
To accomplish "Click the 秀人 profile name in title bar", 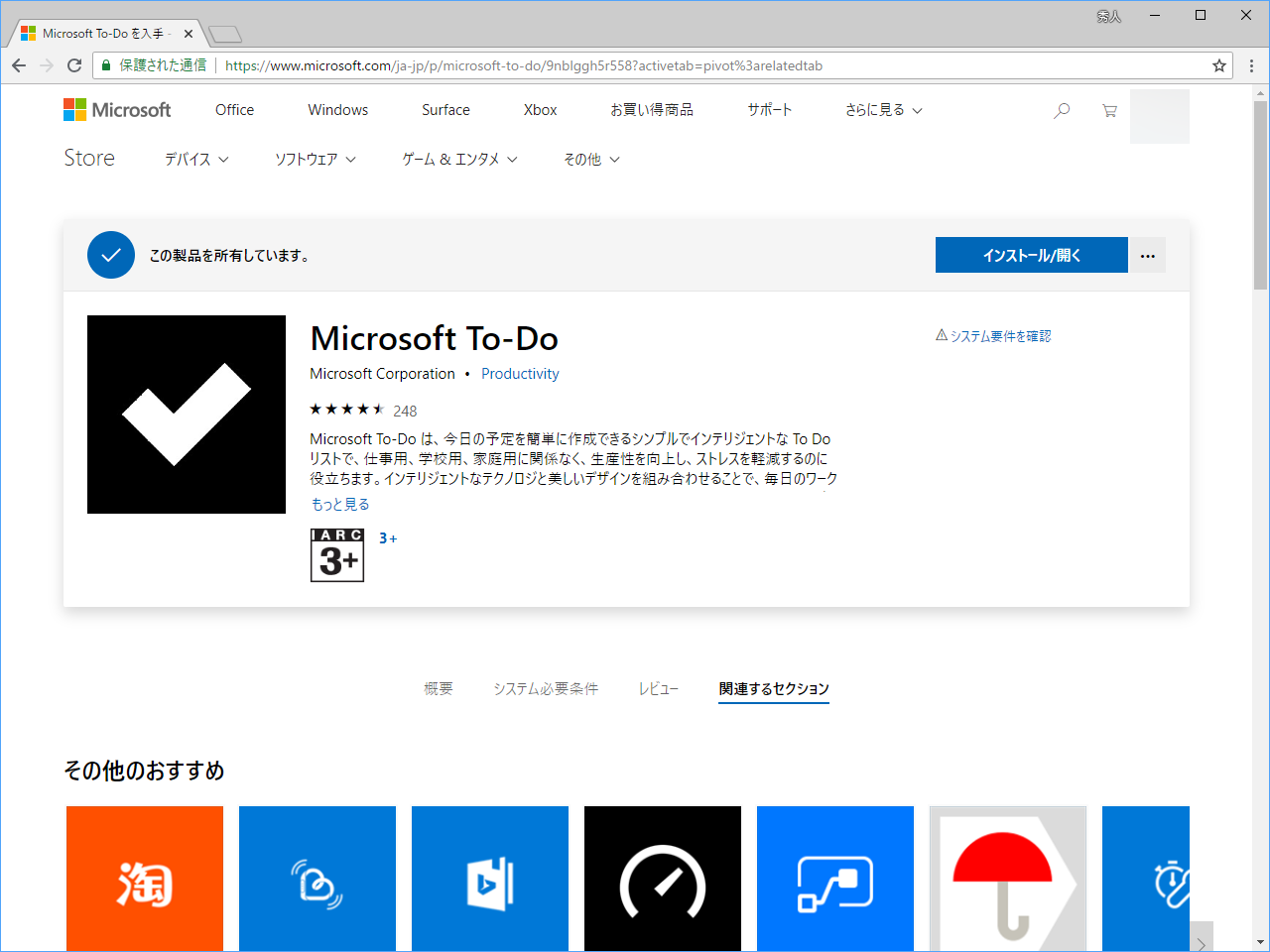I will point(1108,16).
